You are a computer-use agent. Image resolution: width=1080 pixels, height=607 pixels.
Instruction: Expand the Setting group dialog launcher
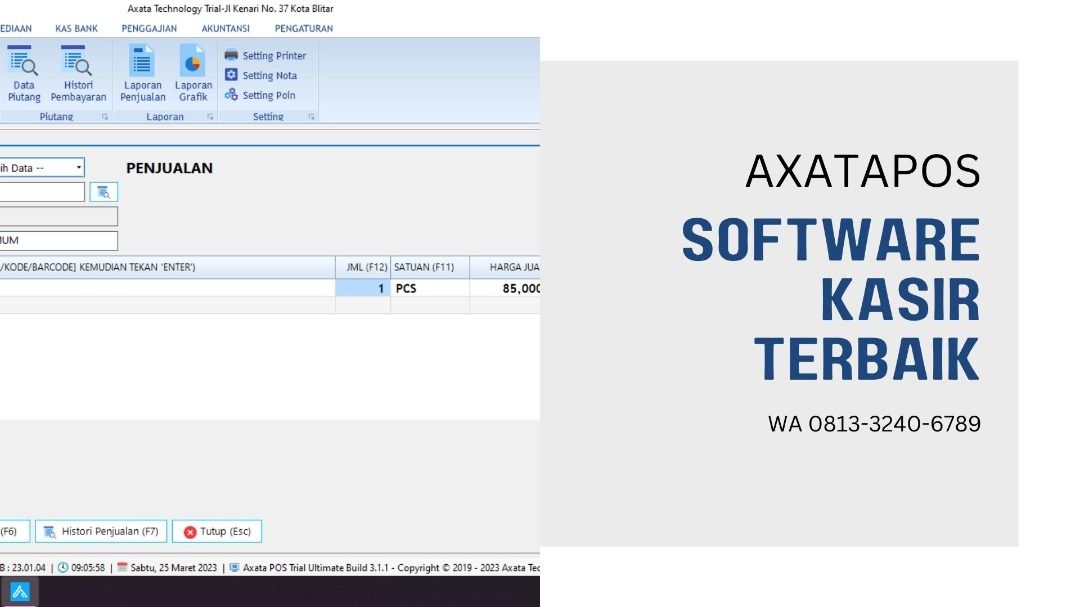click(311, 117)
